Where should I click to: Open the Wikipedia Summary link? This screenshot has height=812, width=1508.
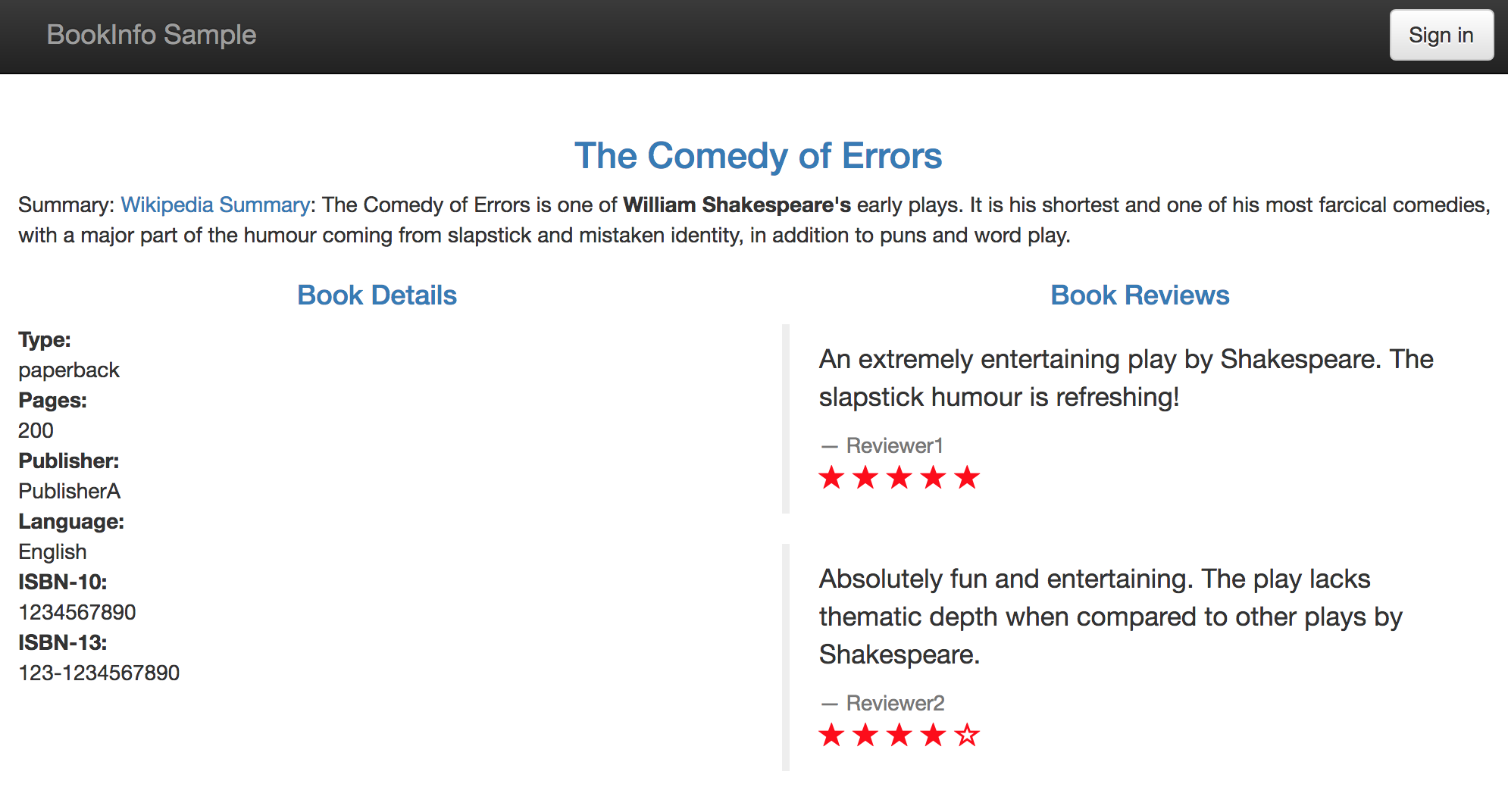[x=215, y=205]
